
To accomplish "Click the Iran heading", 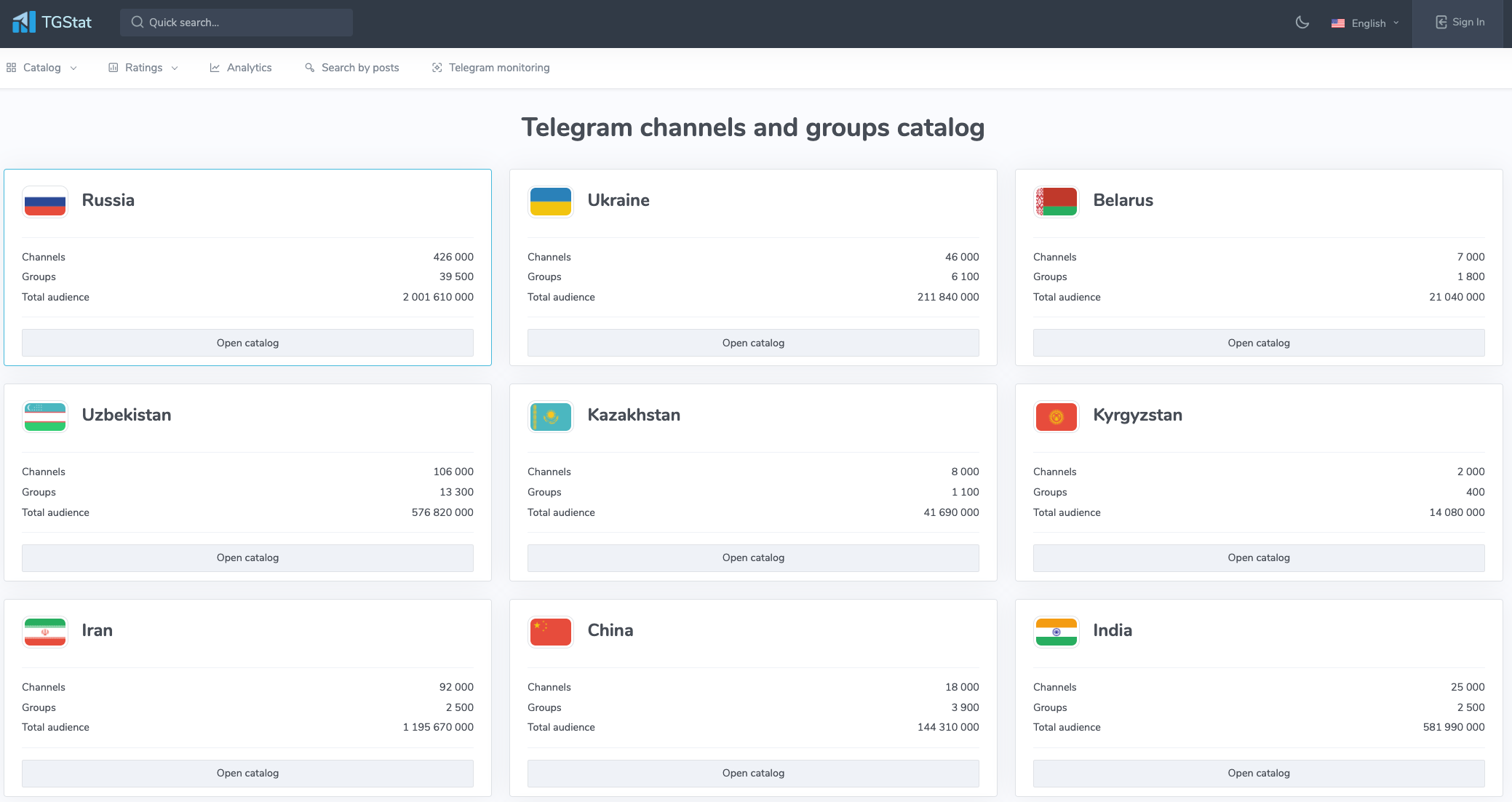I will 97,630.
